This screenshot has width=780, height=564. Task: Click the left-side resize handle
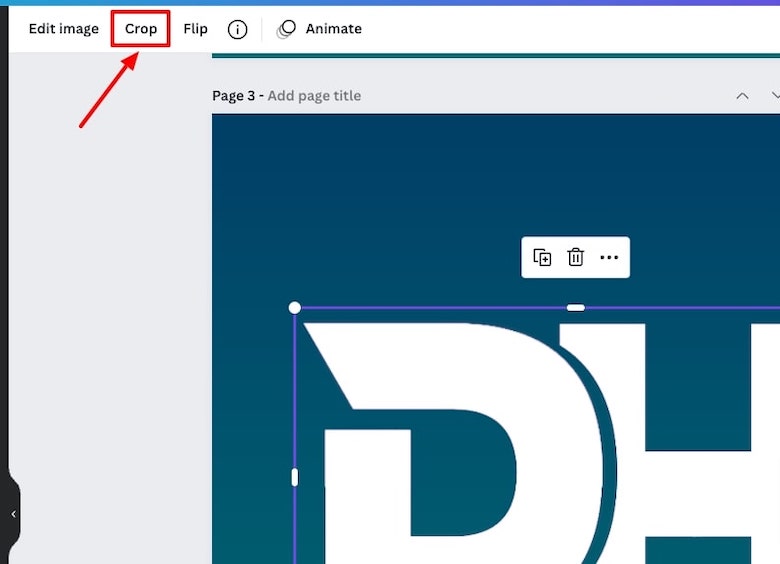(294, 477)
